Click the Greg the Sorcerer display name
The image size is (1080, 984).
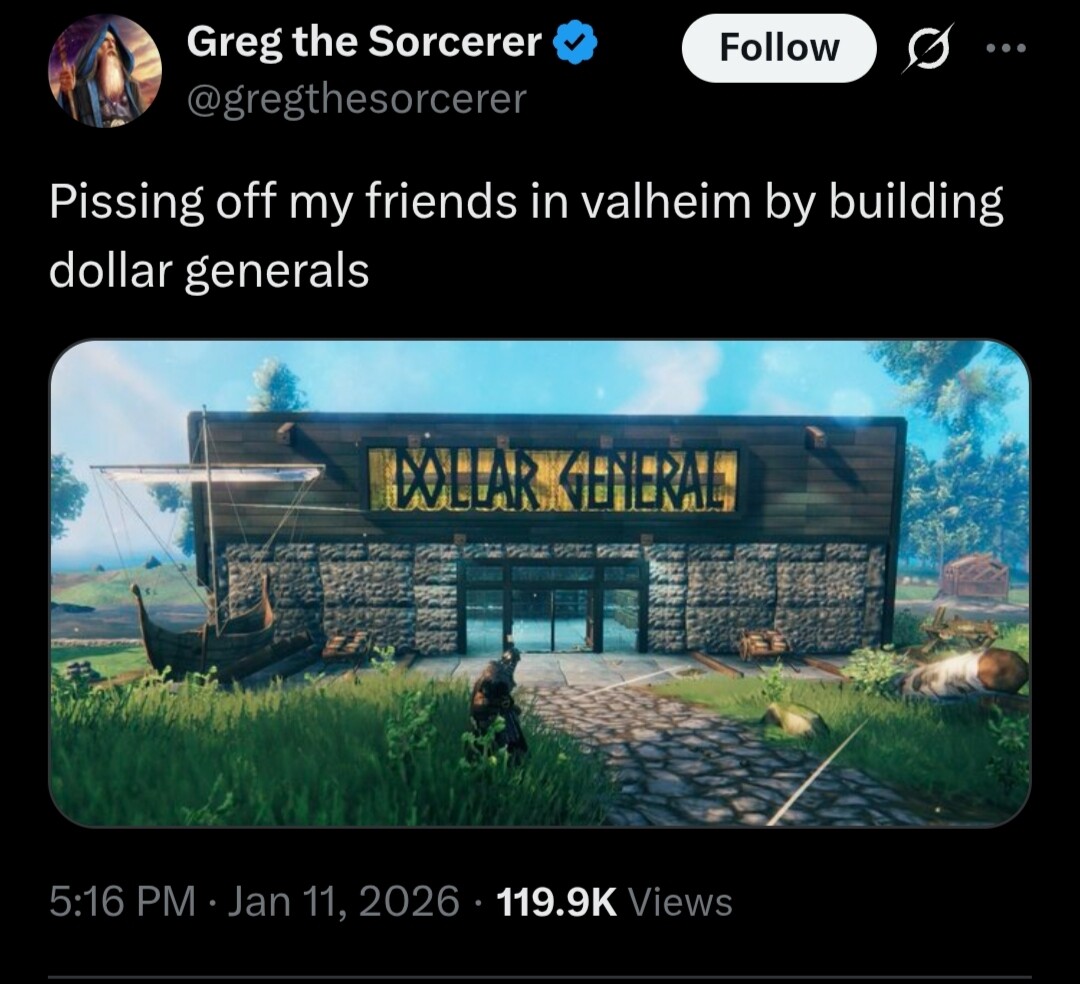(364, 42)
